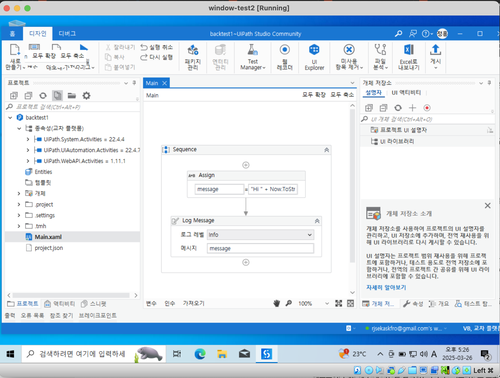Open Analyze File (파일 분석) menu
Image resolution: width=500 pixels, height=378 pixels.
(380, 57)
